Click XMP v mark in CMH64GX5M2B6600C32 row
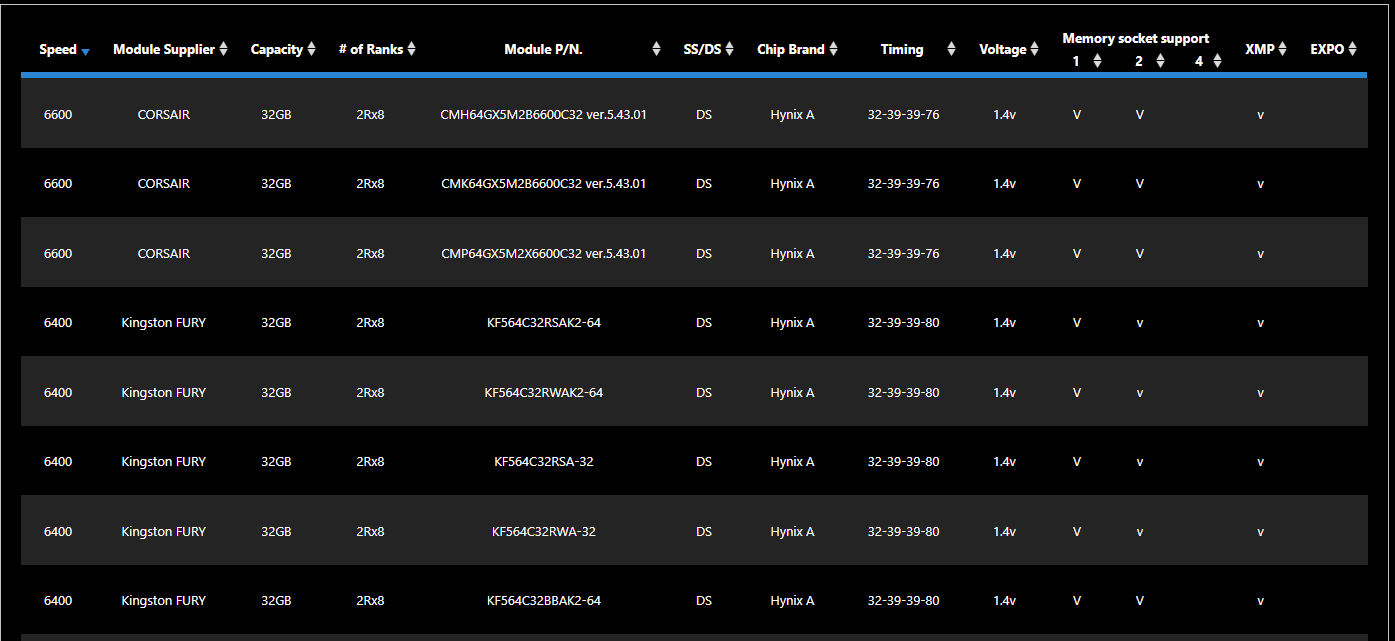 pos(1260,115)
